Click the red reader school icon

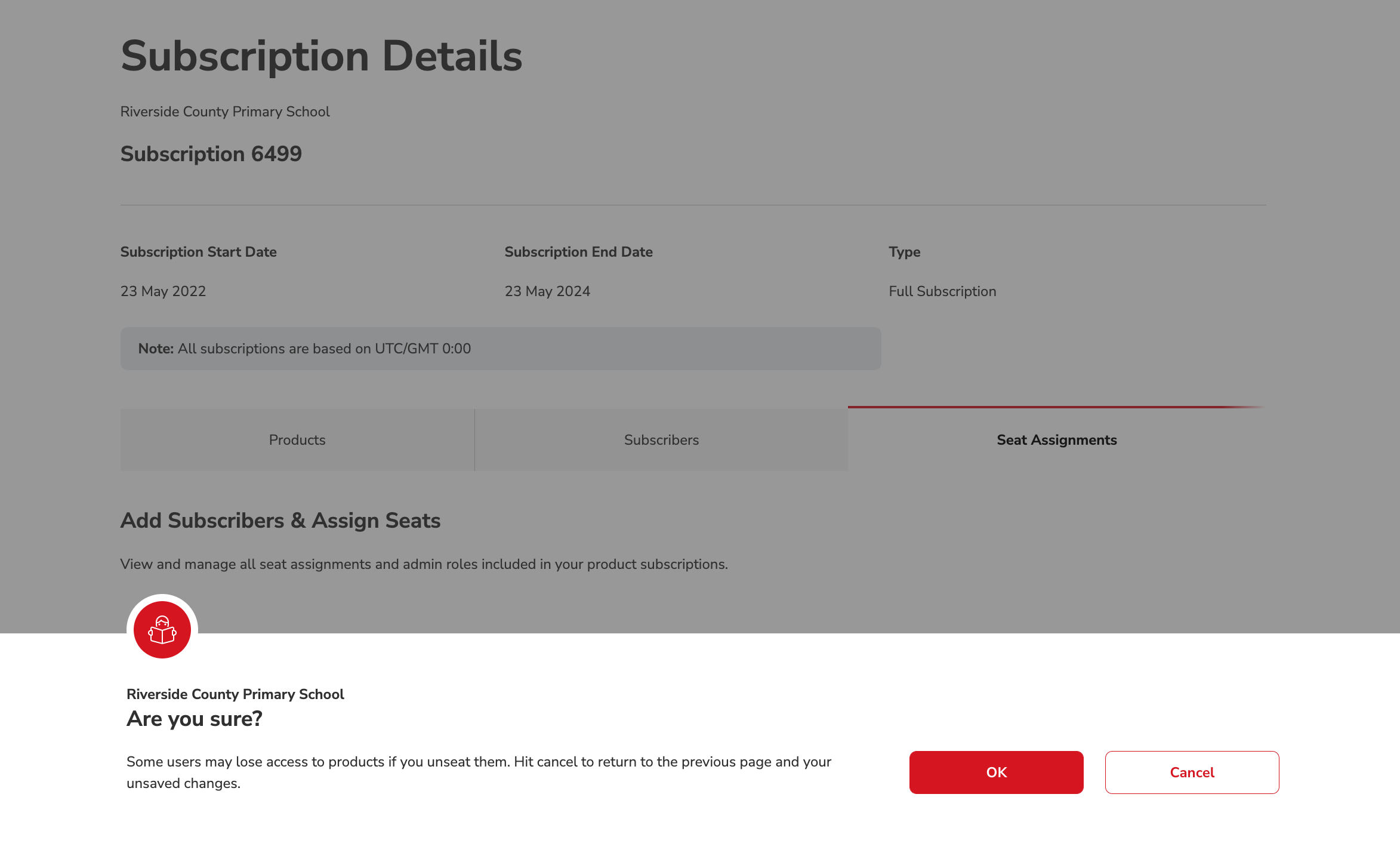point(162,630)
